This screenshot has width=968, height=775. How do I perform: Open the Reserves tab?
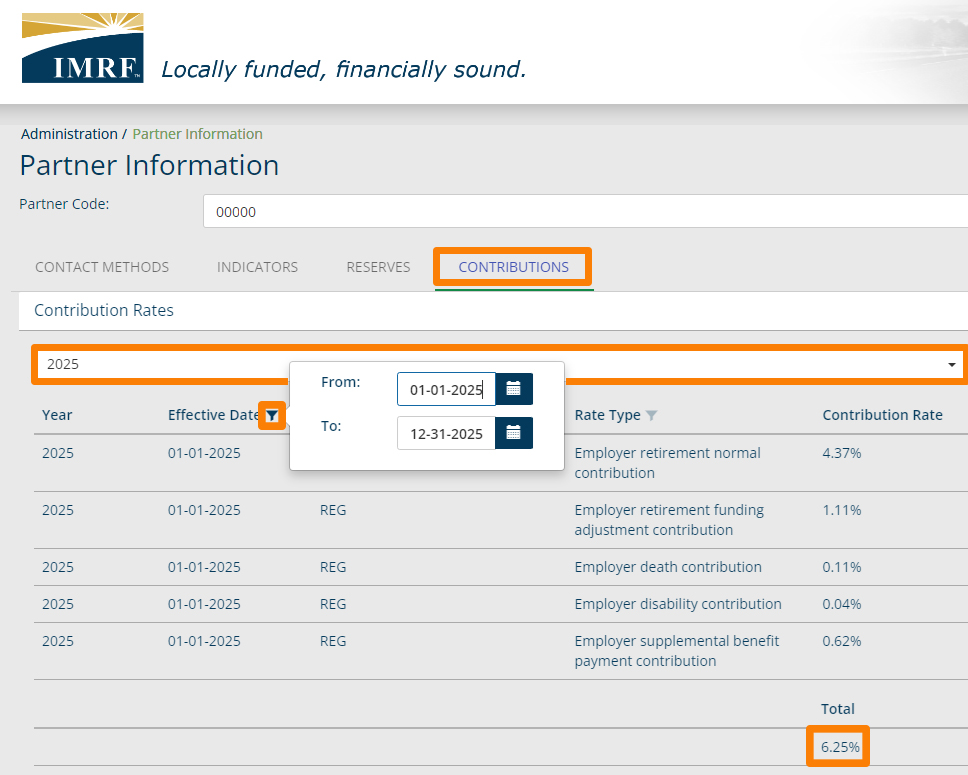tap(378, 267)
